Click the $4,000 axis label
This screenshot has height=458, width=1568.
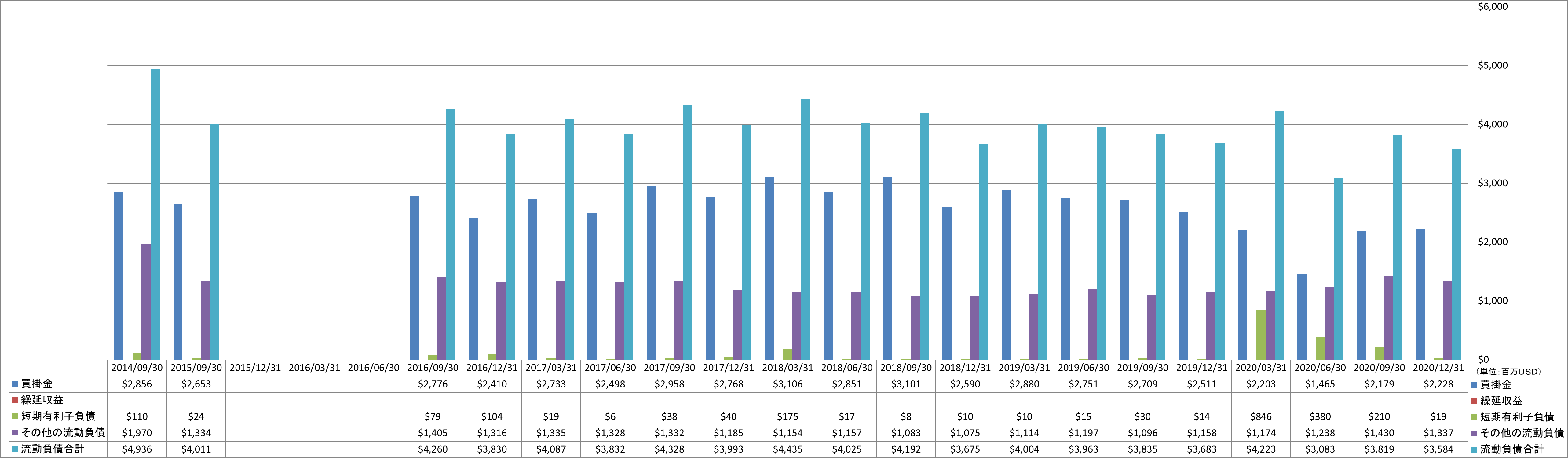point(1493,124)
